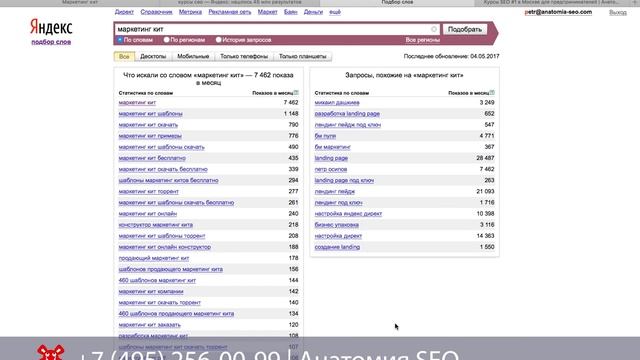This screenshot has width=640, height=360.
Task: Click 'Последнее обновление: 04.05.2017' text
Action: tap(451, 56)
